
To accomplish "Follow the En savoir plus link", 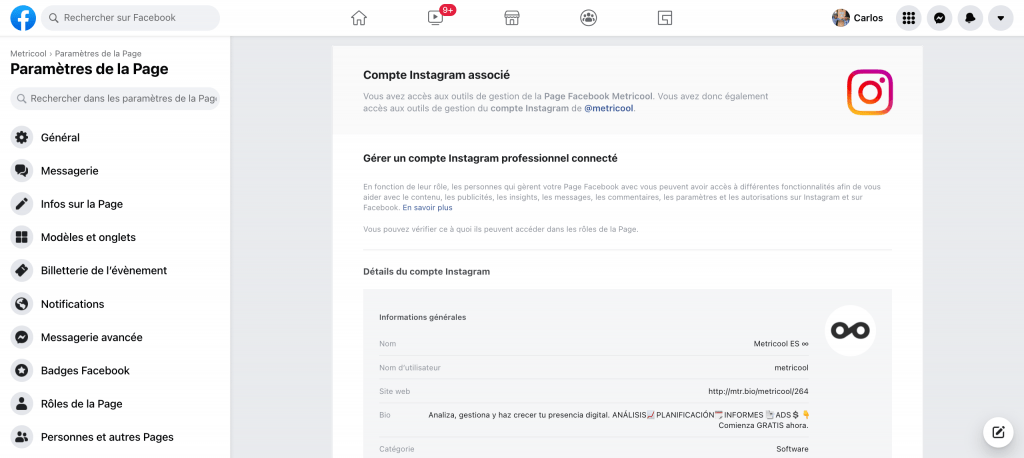I will tap(427, 208).
